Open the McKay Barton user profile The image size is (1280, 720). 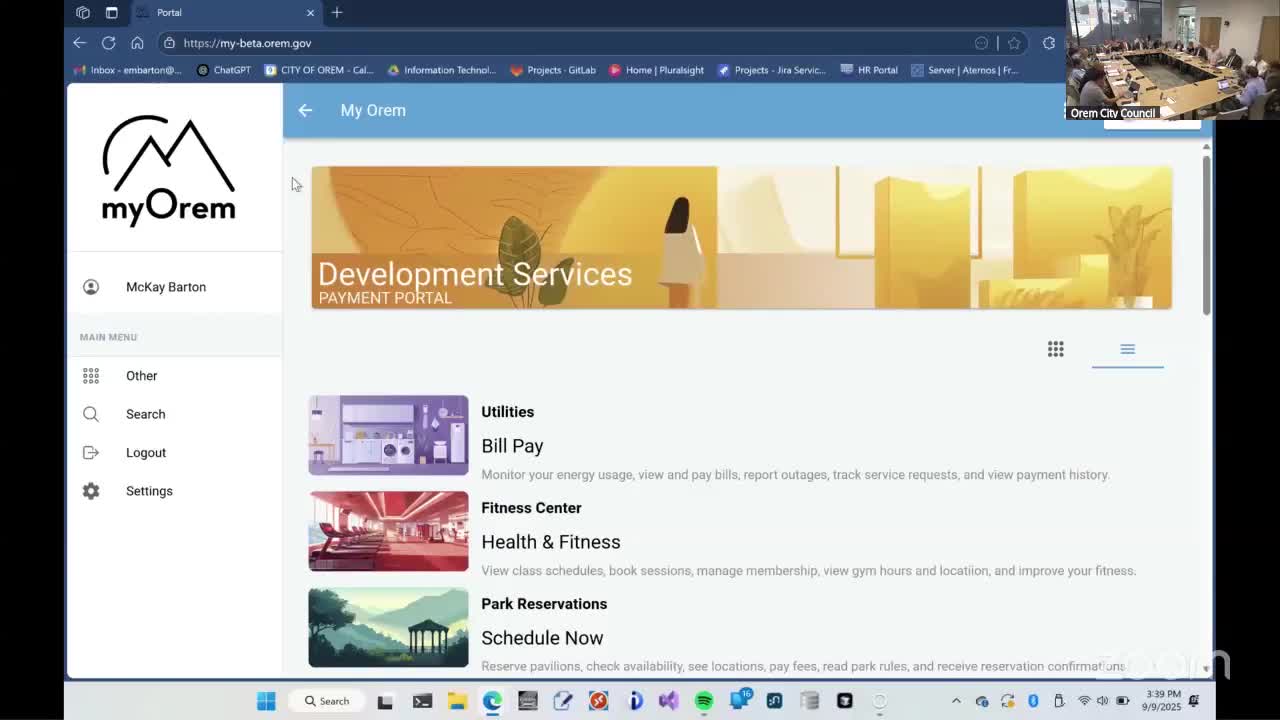tap(165, 287)
